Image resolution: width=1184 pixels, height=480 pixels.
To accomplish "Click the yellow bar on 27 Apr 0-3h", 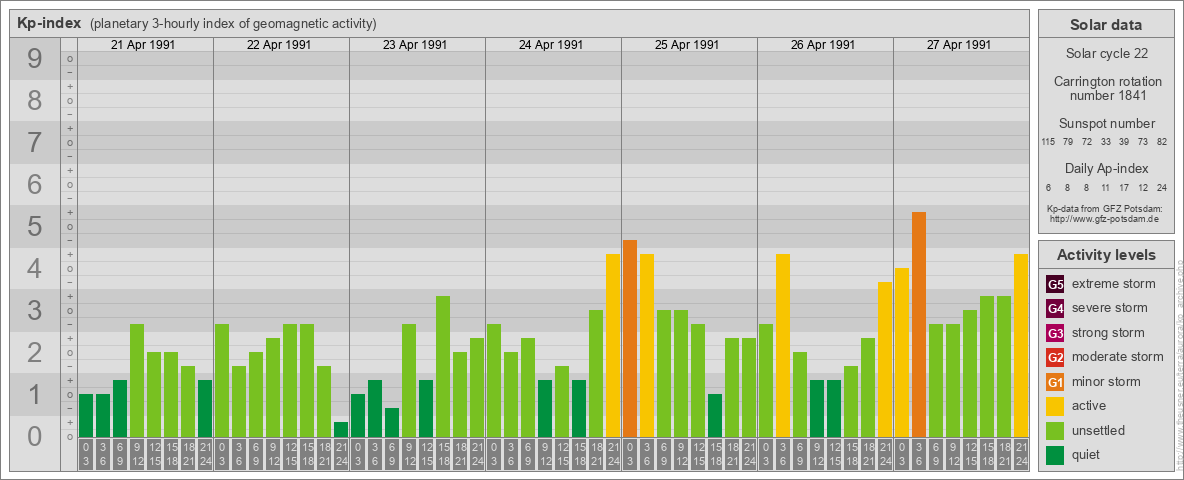I will pyautogui.click(x=902, y=352).
